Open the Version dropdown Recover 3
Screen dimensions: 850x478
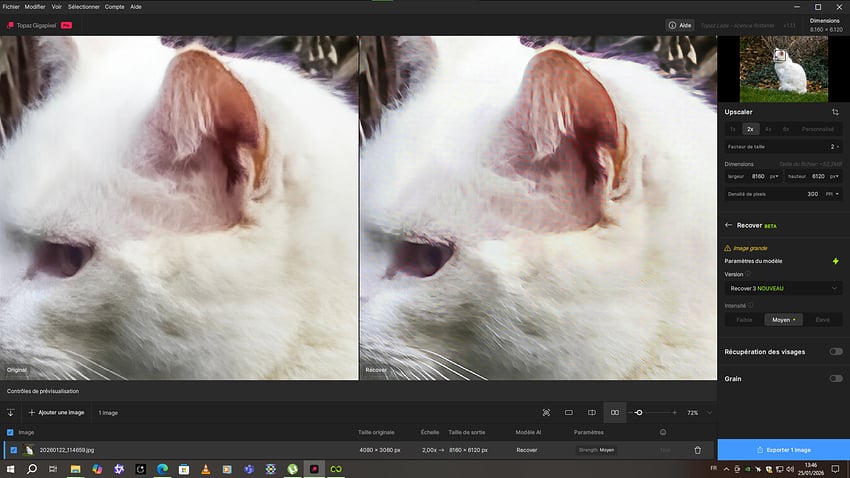tap(782, 288)
